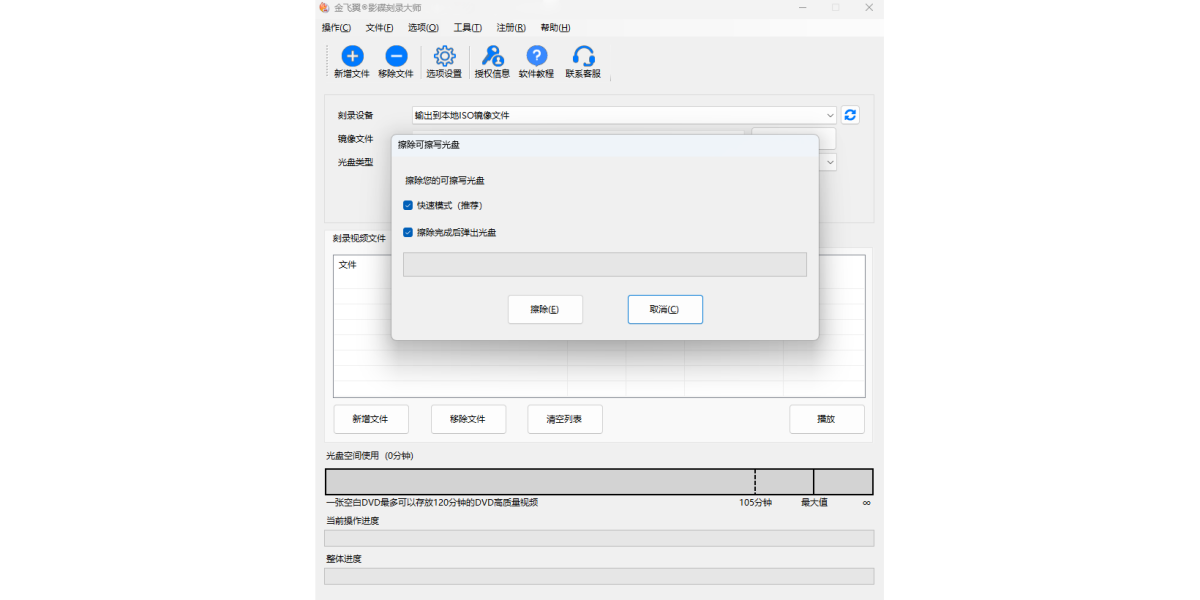The image size is (1200, 600).
Task: Click the 清空列表 button
Action: (565, 419)
